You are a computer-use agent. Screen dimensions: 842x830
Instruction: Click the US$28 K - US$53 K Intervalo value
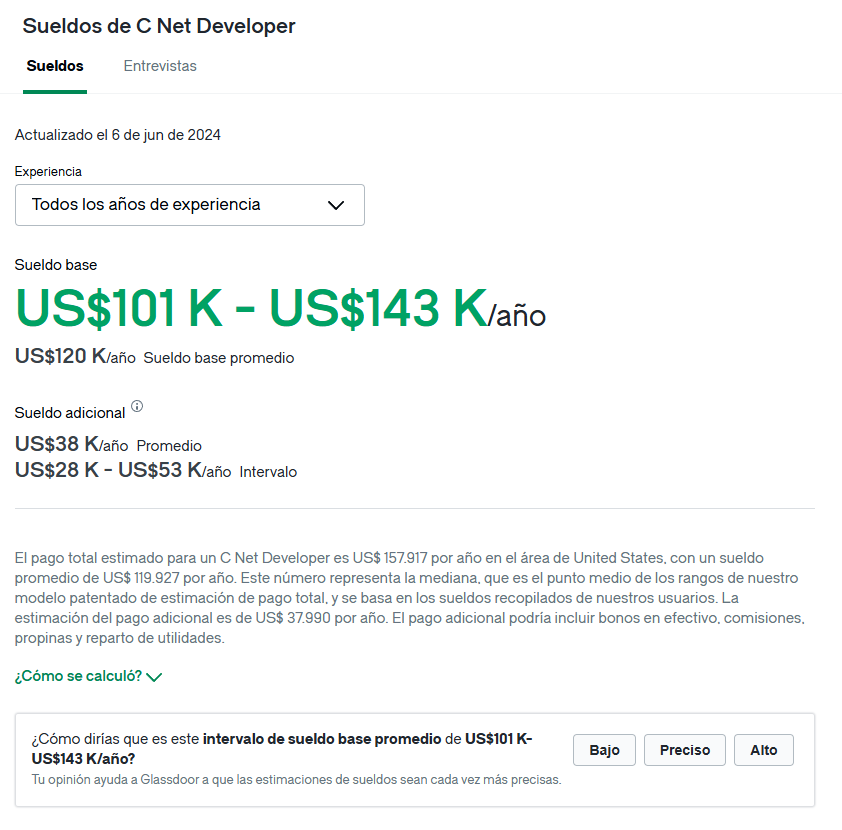[156, 470]
